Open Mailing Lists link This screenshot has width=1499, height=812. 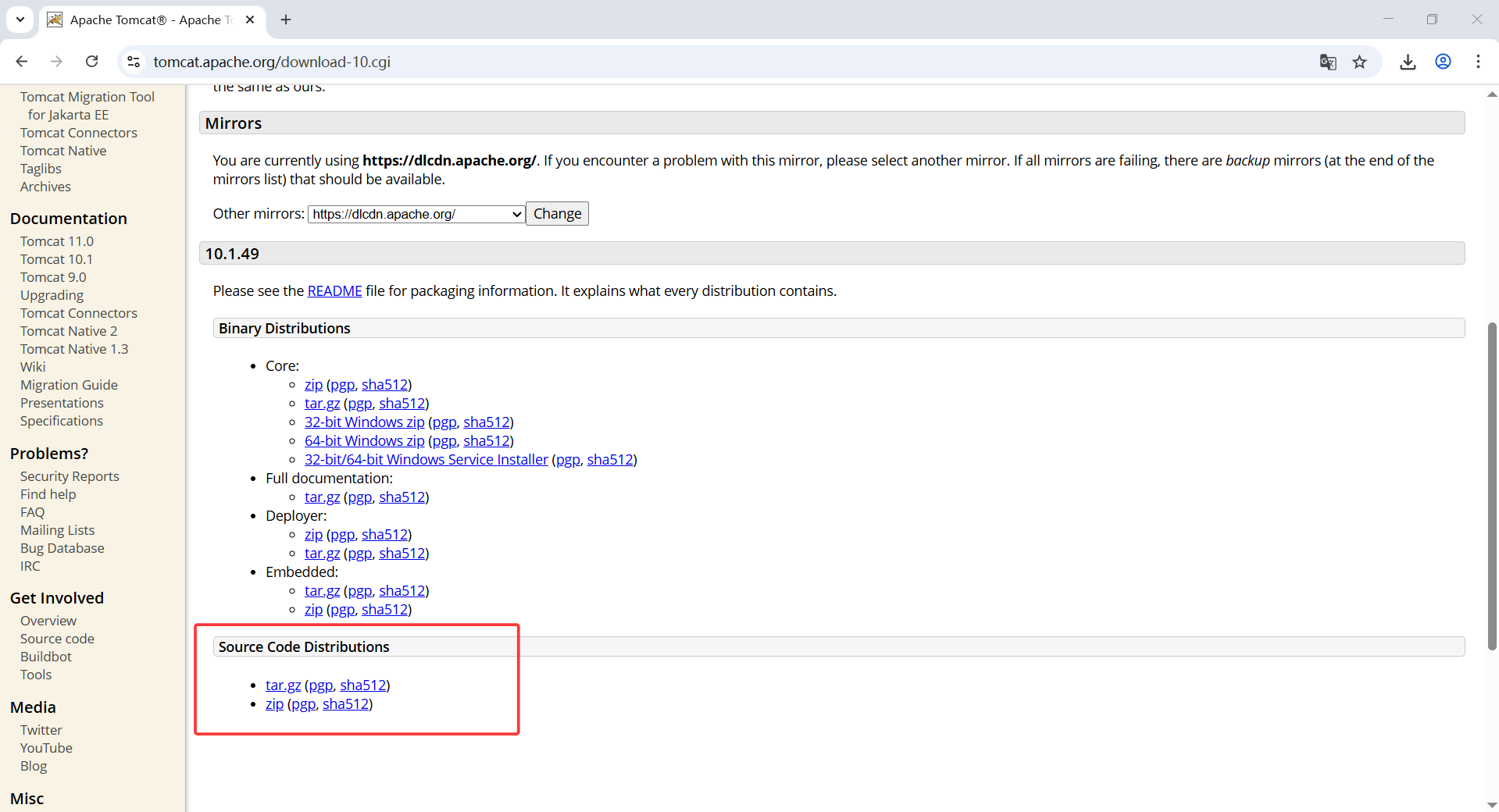(x=57, y=530)
